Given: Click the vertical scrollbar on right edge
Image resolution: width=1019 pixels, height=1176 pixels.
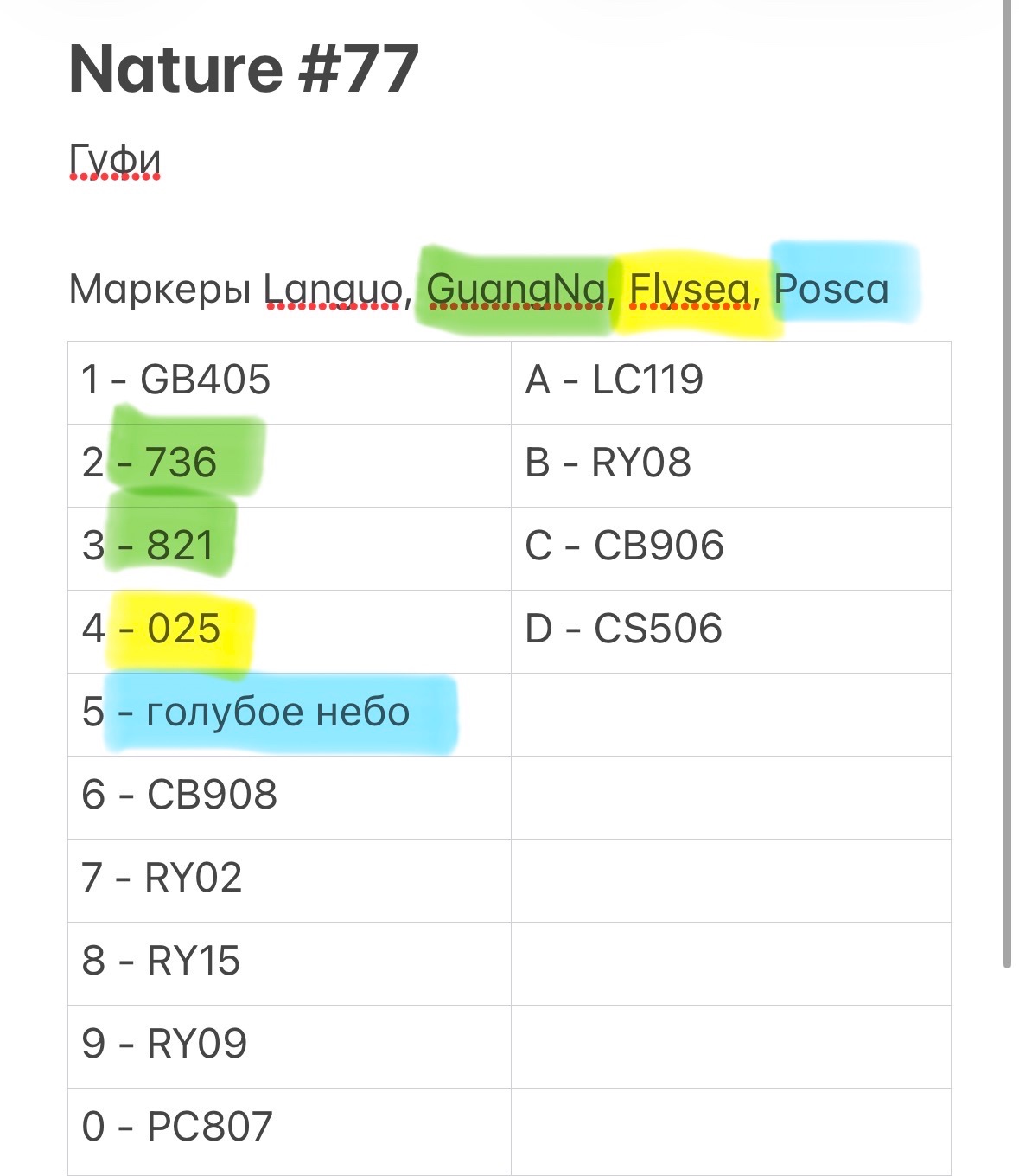Looking at the screenshot, I should pyautogui.click(x=1007, y=484).
